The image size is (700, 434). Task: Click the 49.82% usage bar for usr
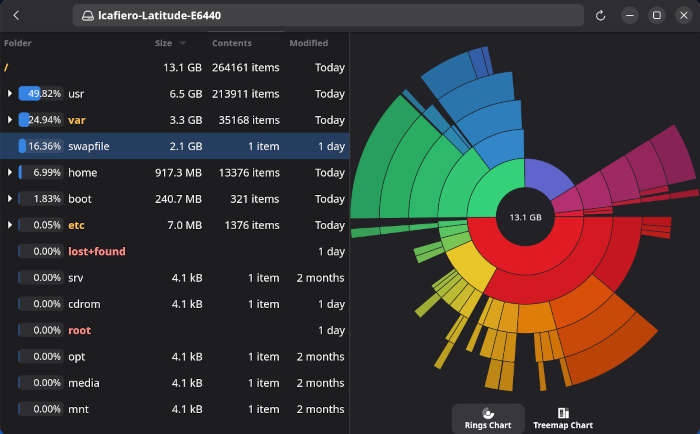[40, 94]
